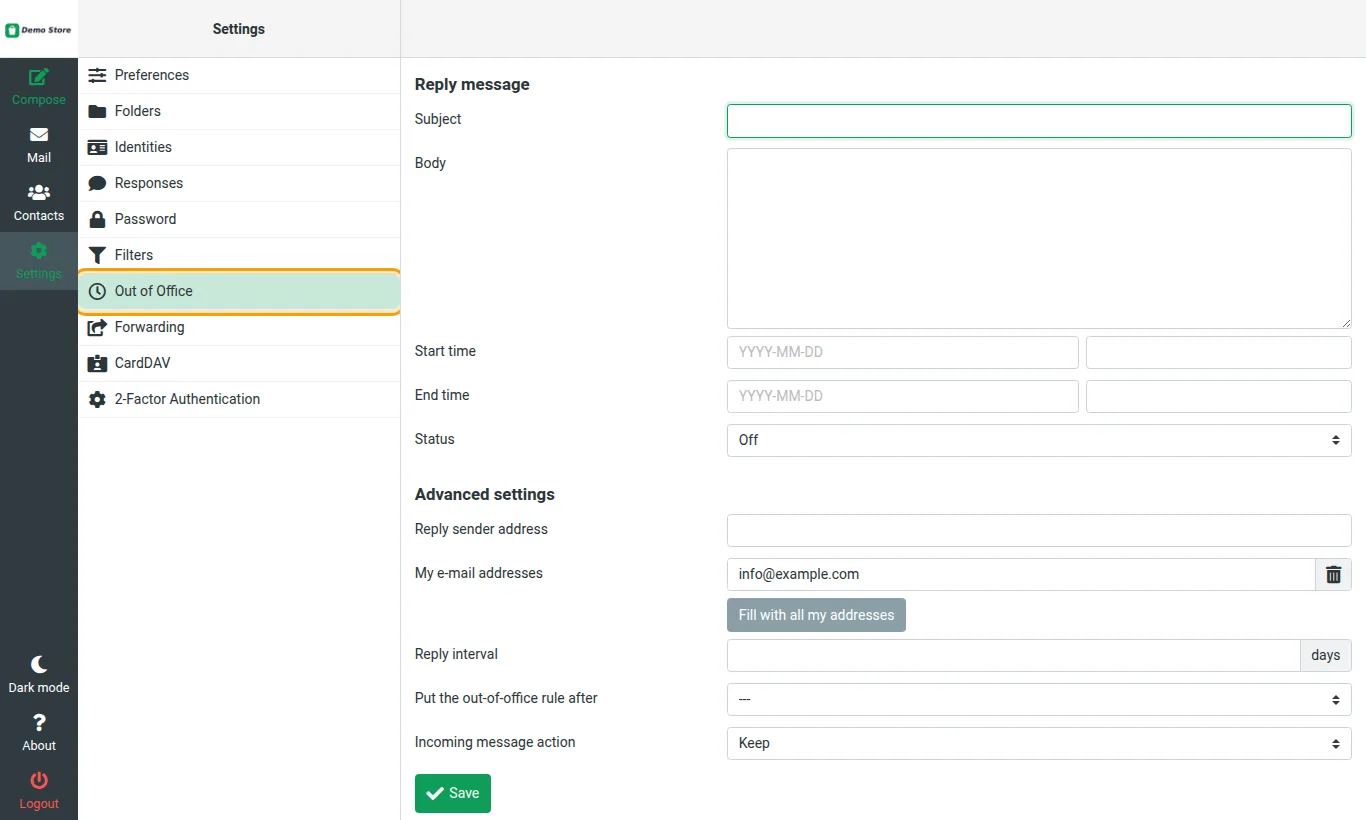Viewport: 1366px width, 820px height.
Task: Click Fill with all my addresses
Action: pos(816,615)
